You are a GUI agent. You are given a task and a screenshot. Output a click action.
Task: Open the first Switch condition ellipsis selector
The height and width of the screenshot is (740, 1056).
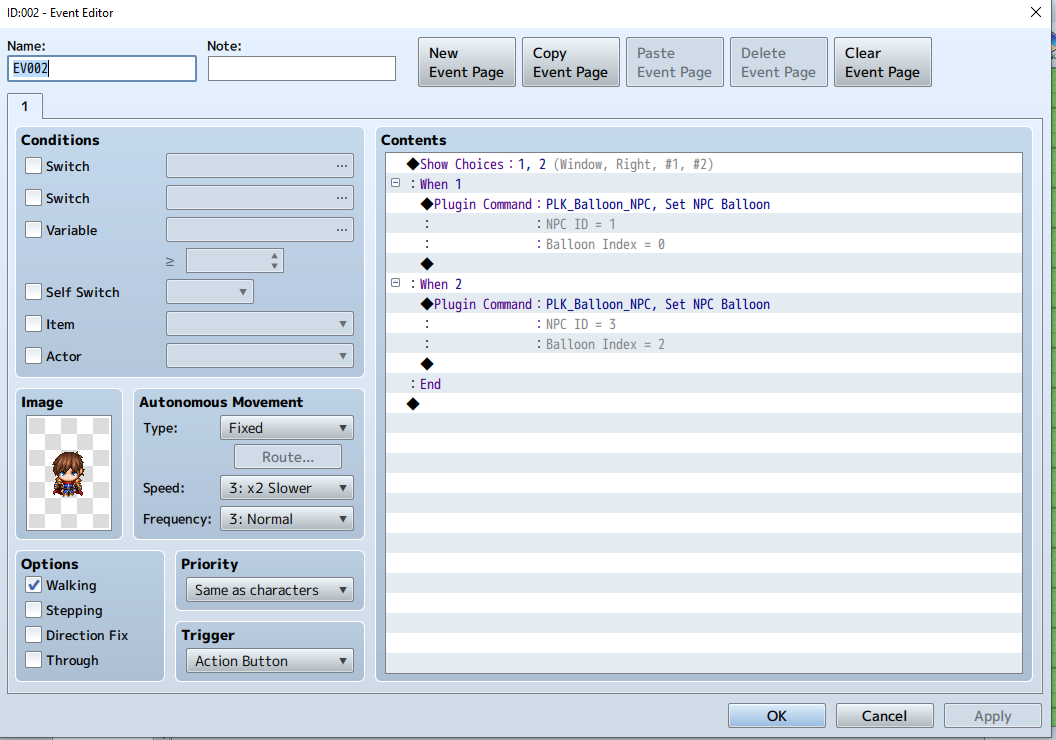[x=341, y=166]
